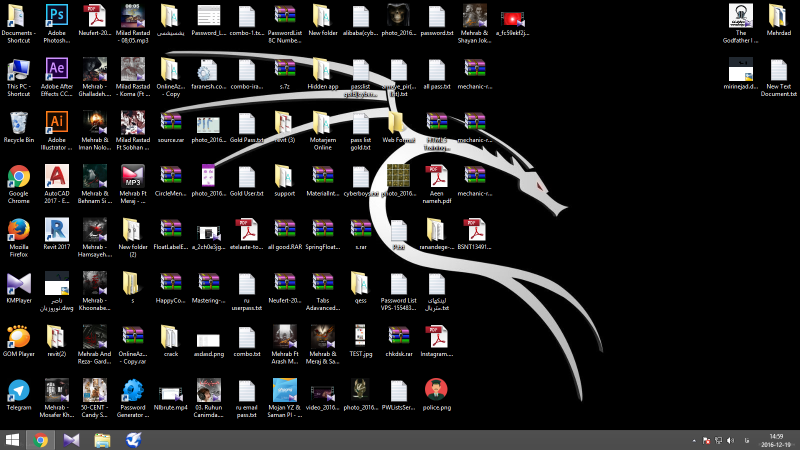800x450 pixels.
Task: Open Chrome from the taskbar
Action: 41,439
